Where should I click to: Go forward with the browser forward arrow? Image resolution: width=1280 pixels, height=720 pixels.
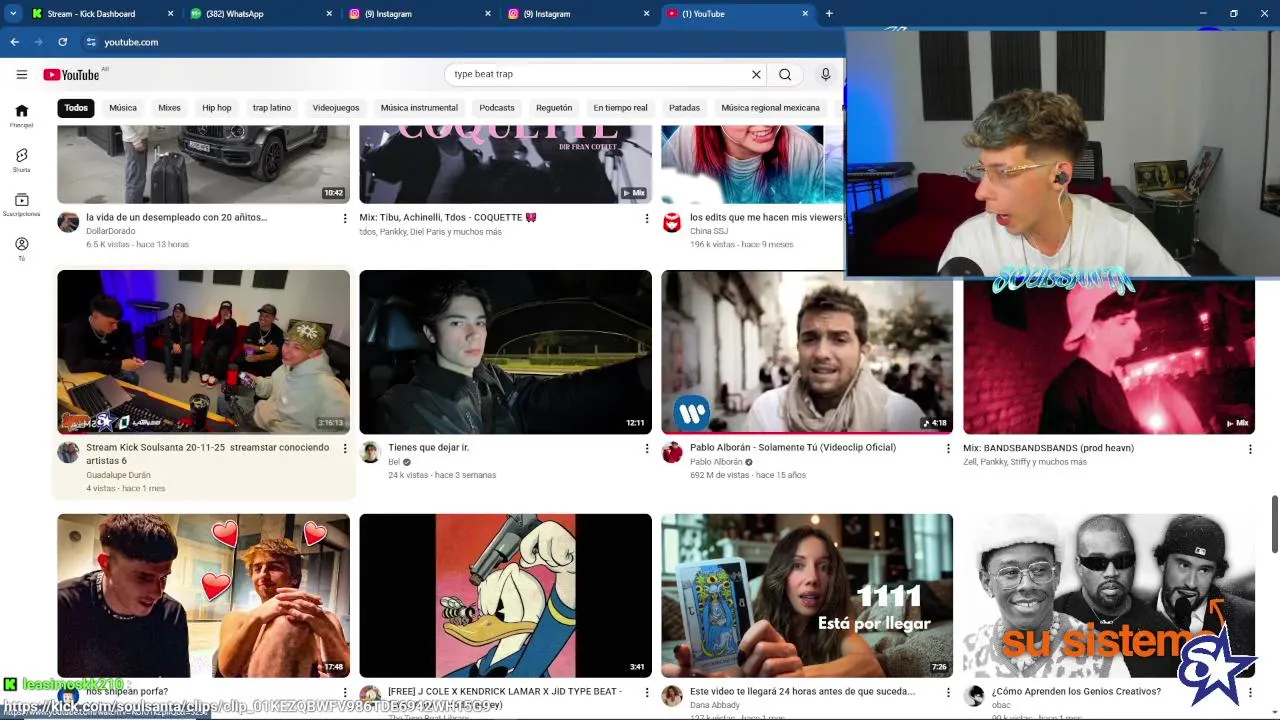(38, 42)
